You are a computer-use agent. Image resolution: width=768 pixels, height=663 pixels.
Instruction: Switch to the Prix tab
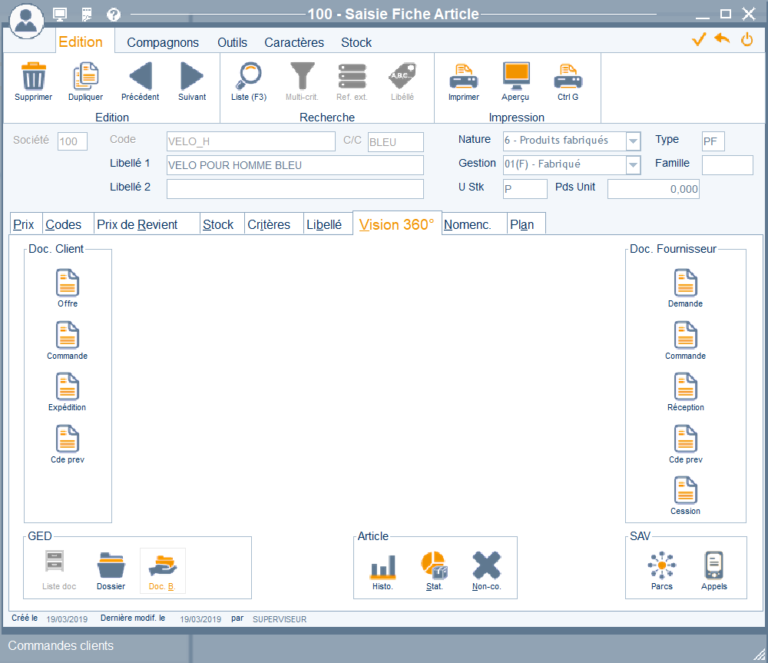point(24,224)
